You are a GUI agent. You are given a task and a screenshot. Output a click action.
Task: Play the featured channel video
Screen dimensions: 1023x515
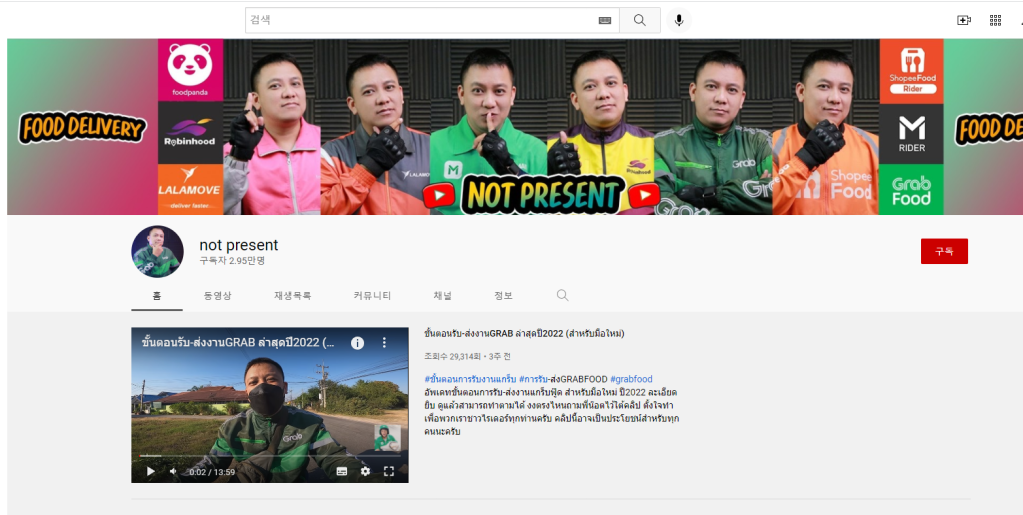tap(150, 471)
